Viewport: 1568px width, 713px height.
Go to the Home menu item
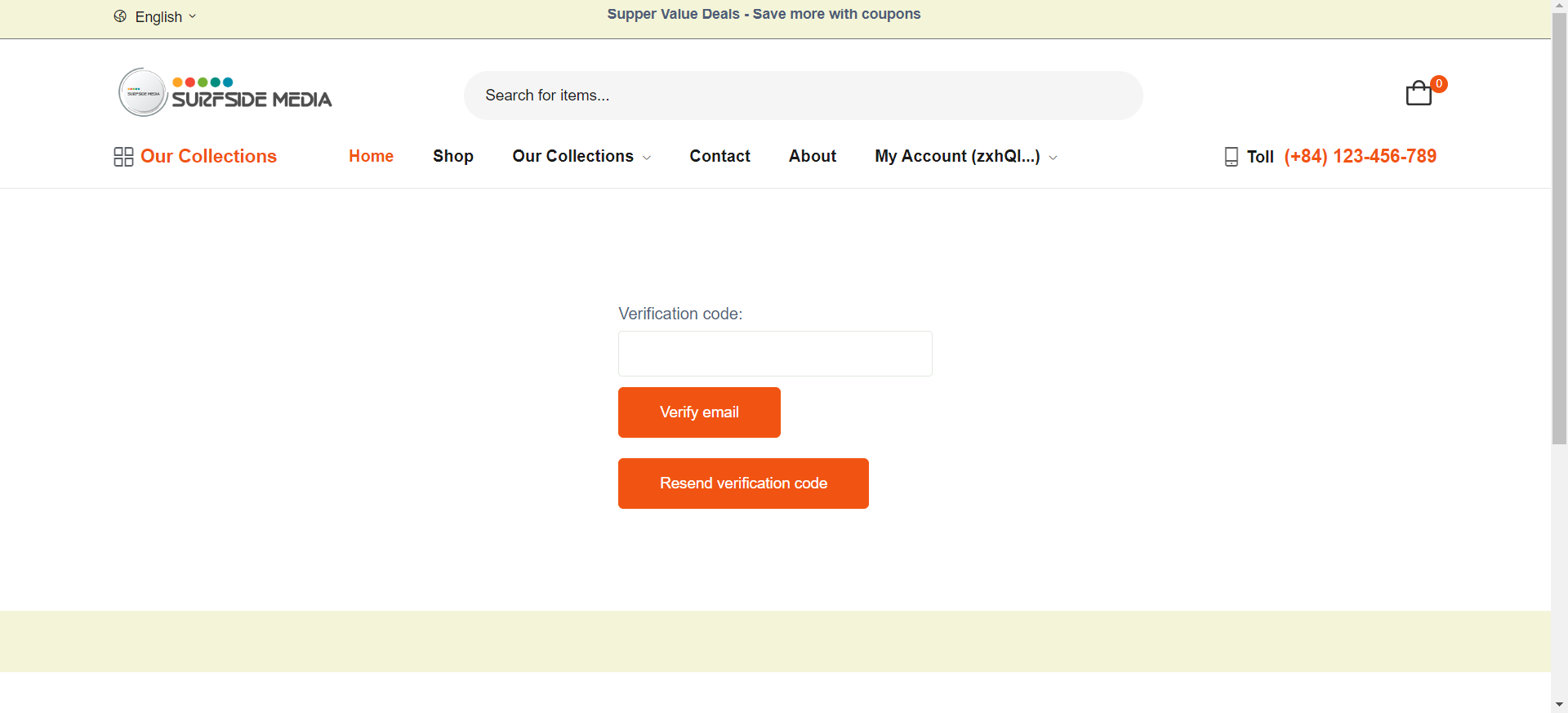coord(371,156)
